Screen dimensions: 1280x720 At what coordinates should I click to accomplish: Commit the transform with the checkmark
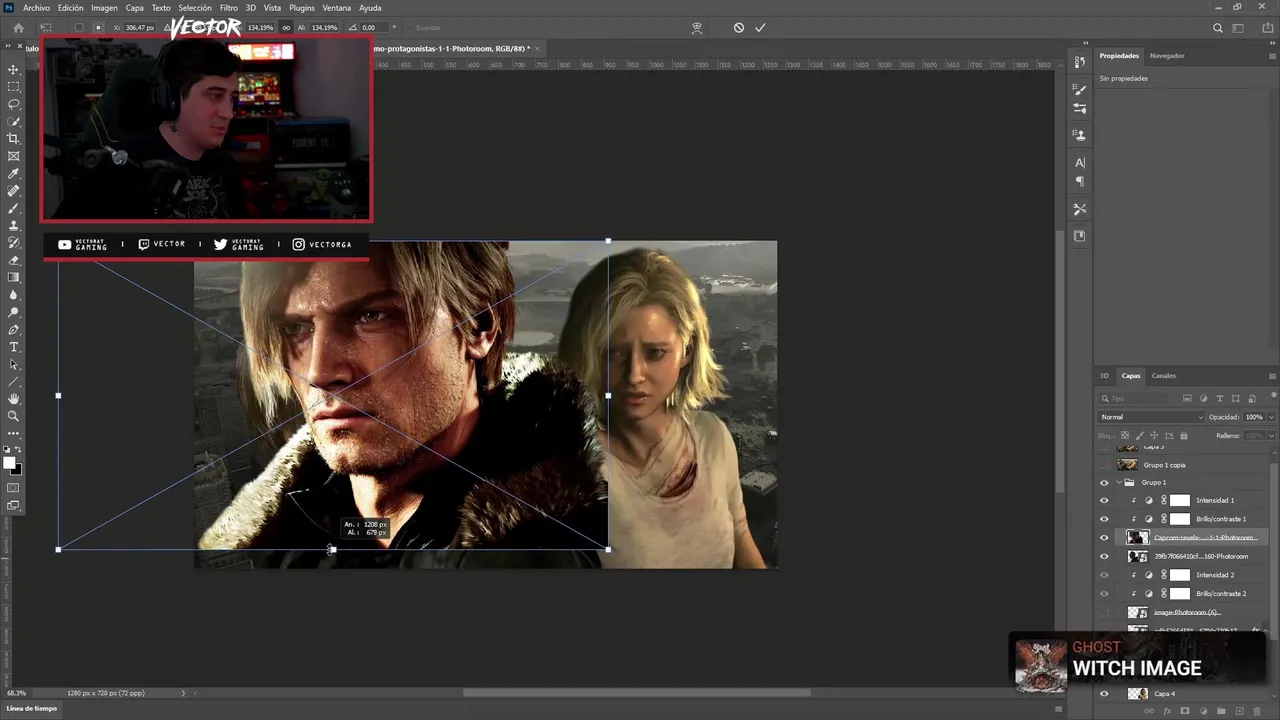pos(760,28)
